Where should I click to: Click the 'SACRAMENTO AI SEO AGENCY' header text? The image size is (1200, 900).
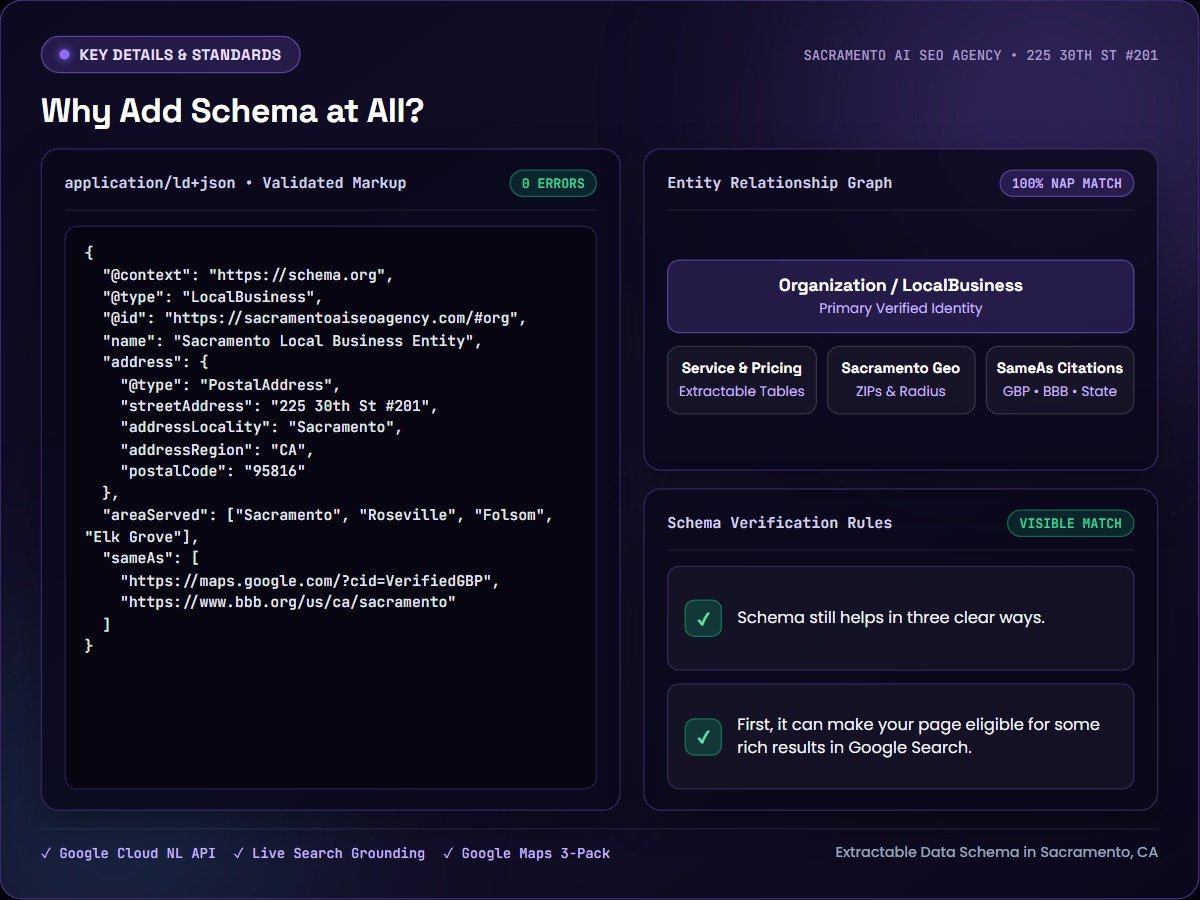pos(902,55)
